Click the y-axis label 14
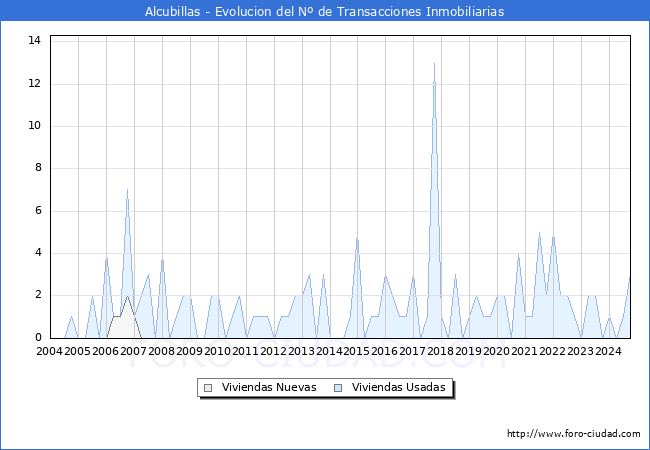 [x=34, y=40]
